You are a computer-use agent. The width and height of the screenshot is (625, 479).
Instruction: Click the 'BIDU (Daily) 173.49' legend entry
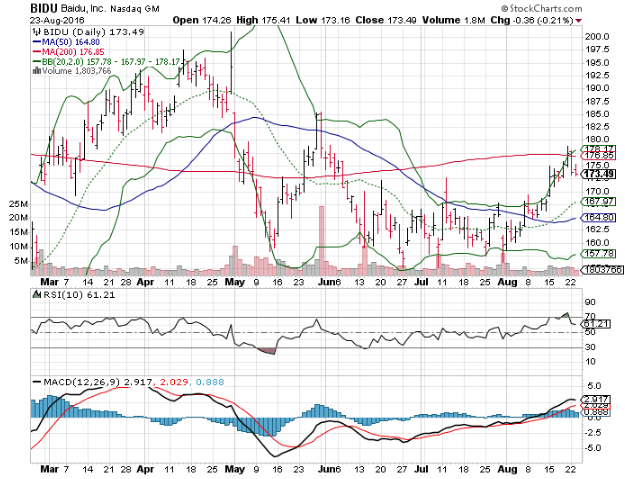point(93,32)
